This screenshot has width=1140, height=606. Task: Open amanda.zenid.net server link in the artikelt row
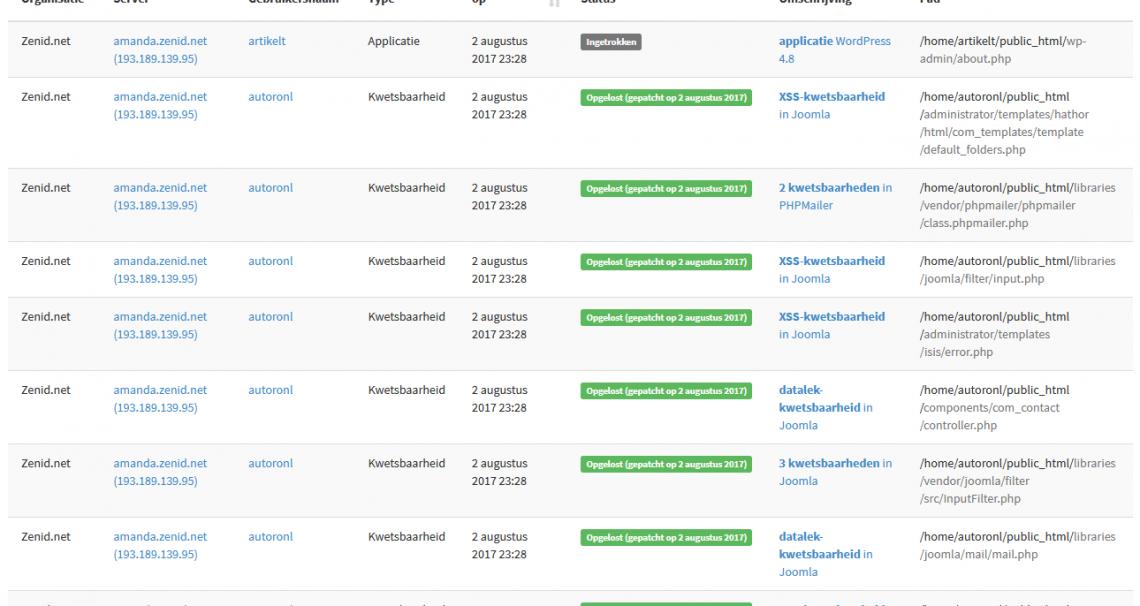[160, 50]
